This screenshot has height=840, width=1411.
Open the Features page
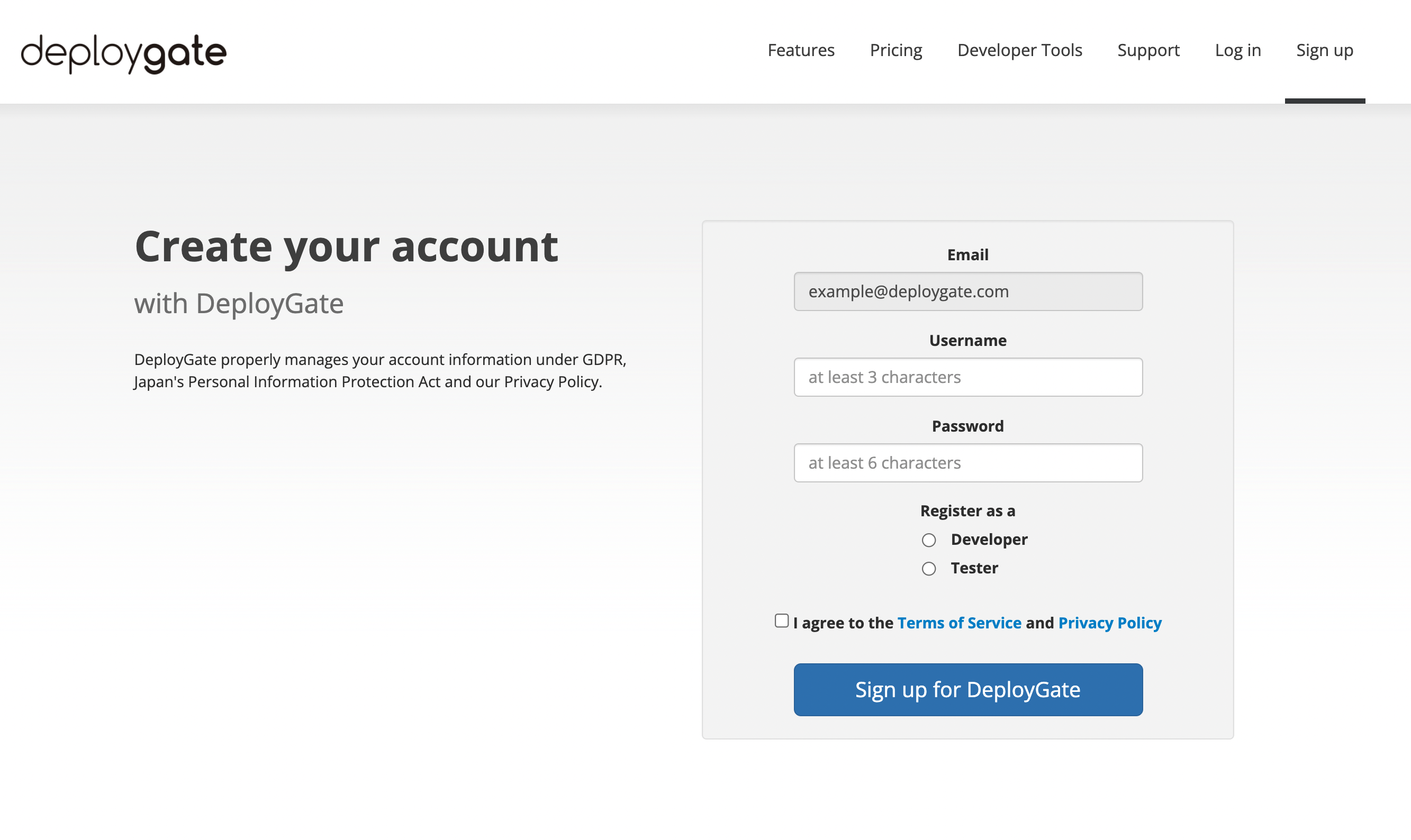[801, 50]
